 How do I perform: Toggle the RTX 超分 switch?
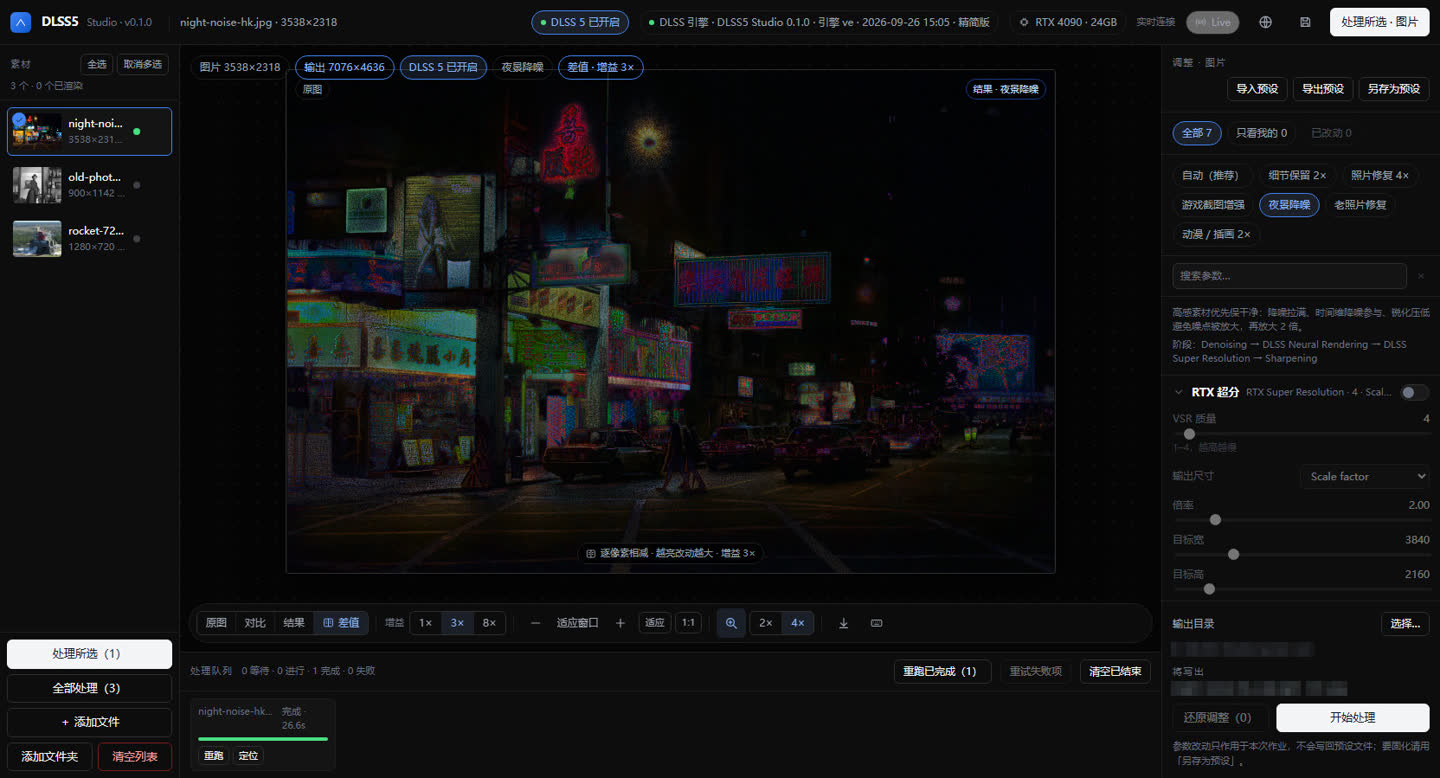click(x=1414, y=392)
